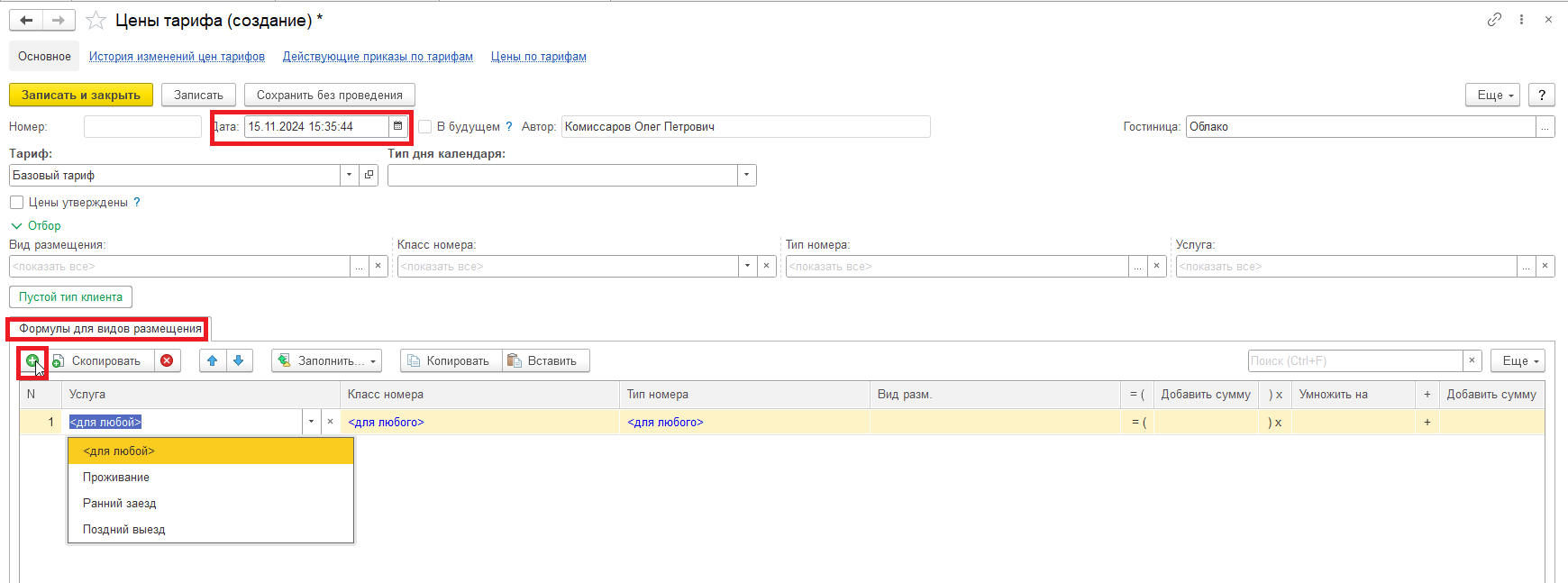Select Формулы для видов размещения tab
This screenshot has height=583, width=1568.
tap(110, 329)
